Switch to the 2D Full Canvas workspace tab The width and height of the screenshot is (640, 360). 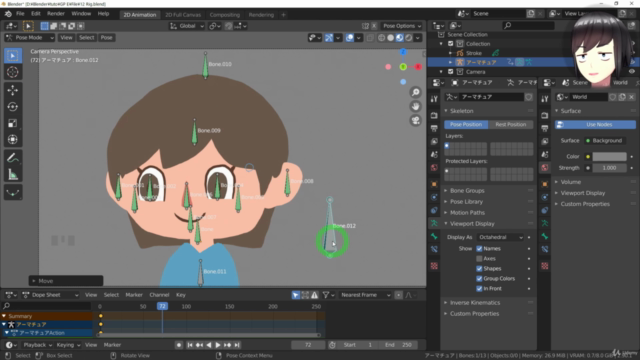(x=183, y=15)
